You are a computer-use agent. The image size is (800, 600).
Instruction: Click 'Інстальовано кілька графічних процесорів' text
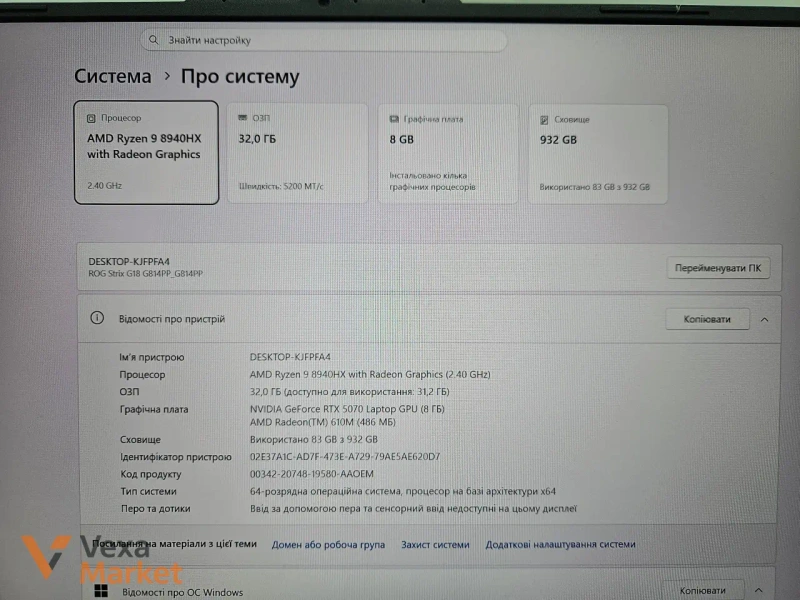coord(433,181)
